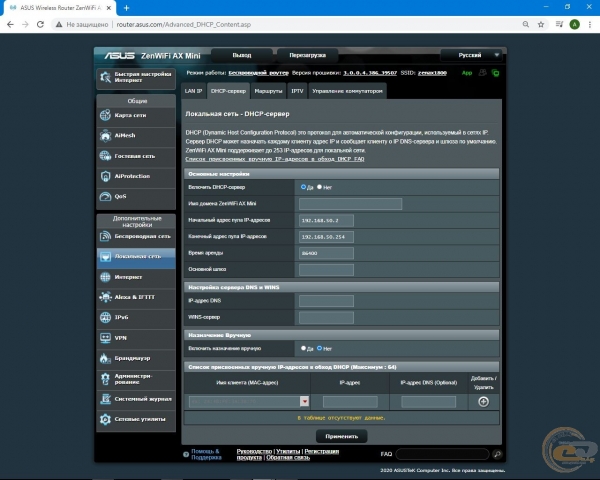600x480 pixels.
Task: Open the Network Map (Карта сети) icon
Action: [105, 115]
